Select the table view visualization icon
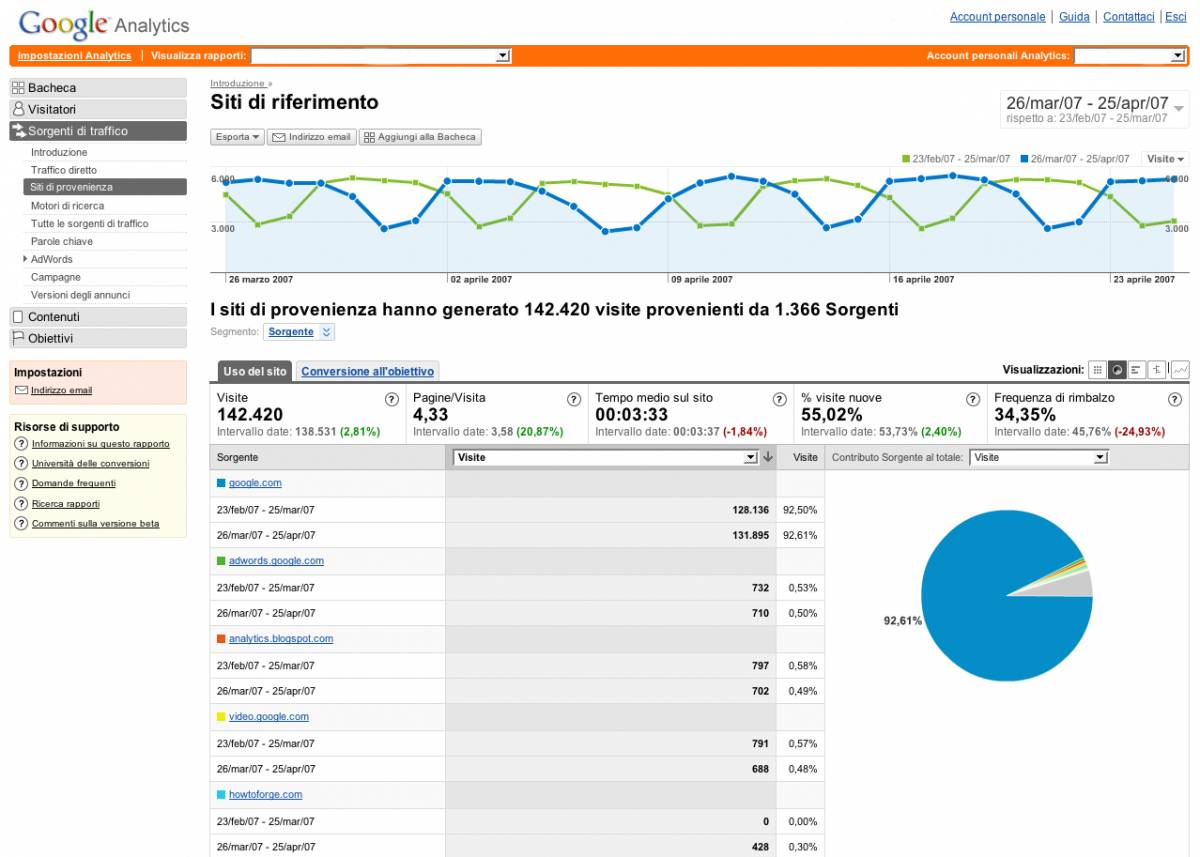The image size is (1200, 857). point(1098,370)
